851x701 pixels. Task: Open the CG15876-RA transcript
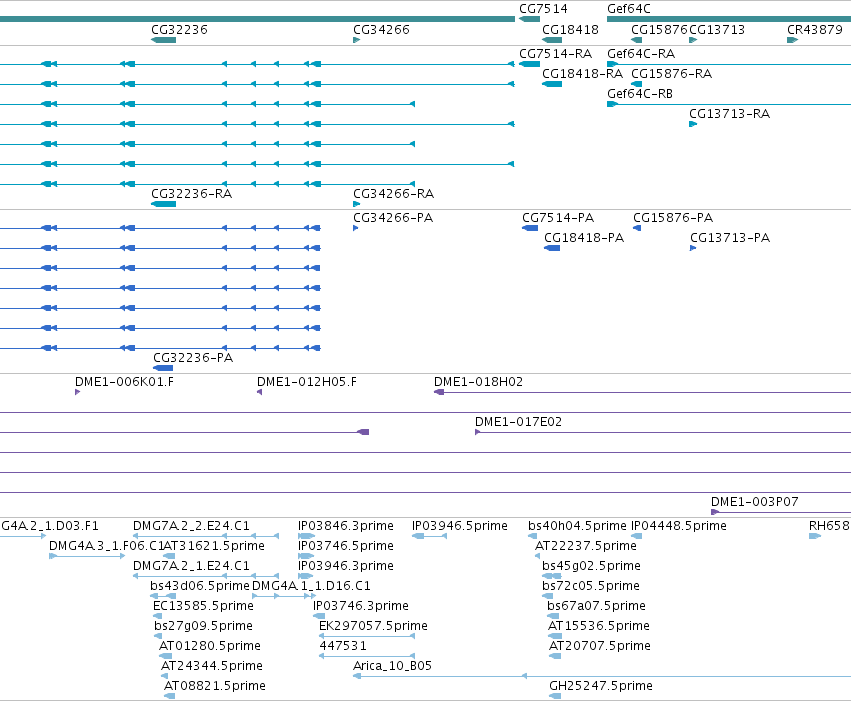[x=637, y=84]
